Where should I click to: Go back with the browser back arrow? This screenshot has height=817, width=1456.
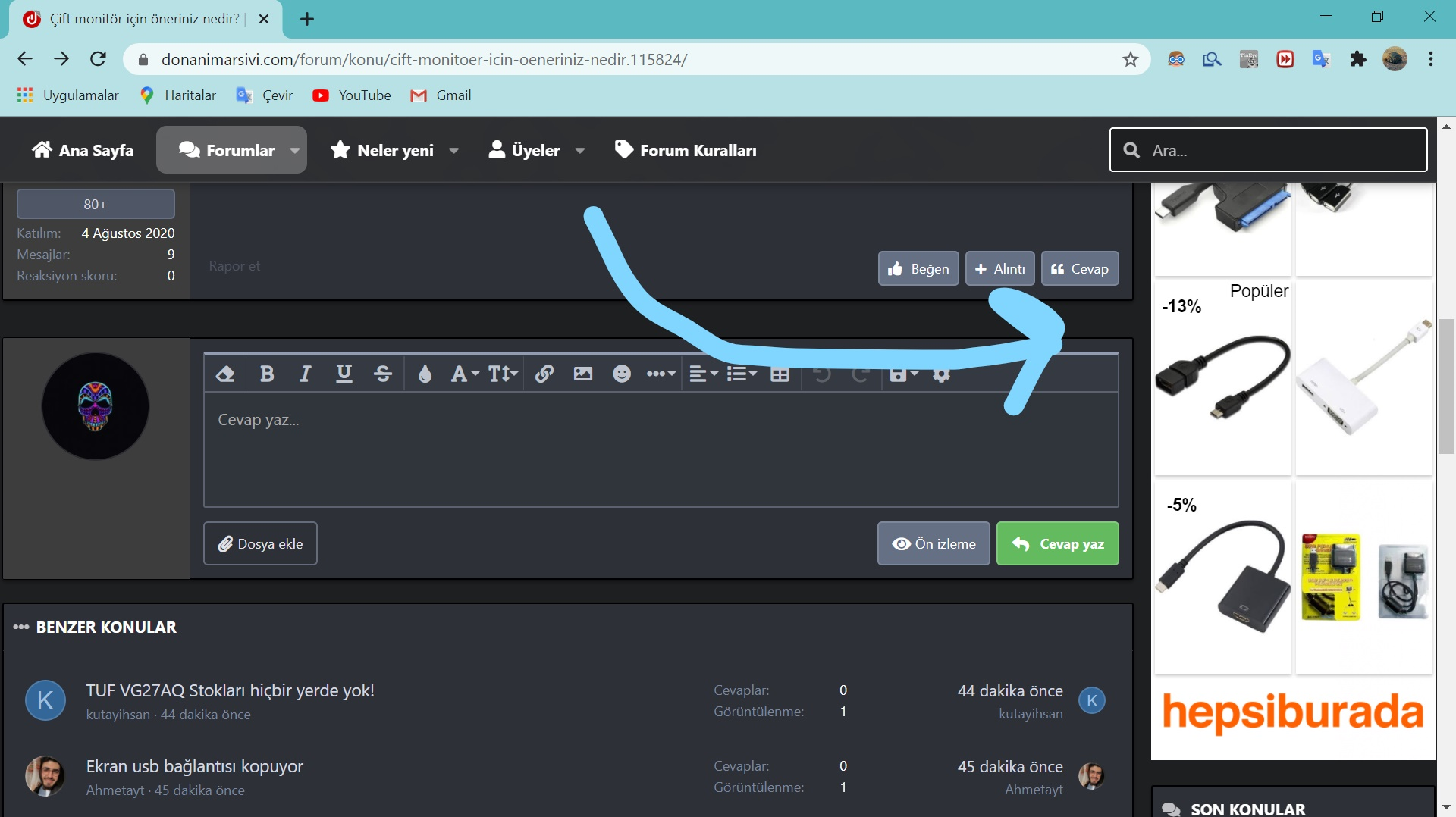(x=25, y=59)
